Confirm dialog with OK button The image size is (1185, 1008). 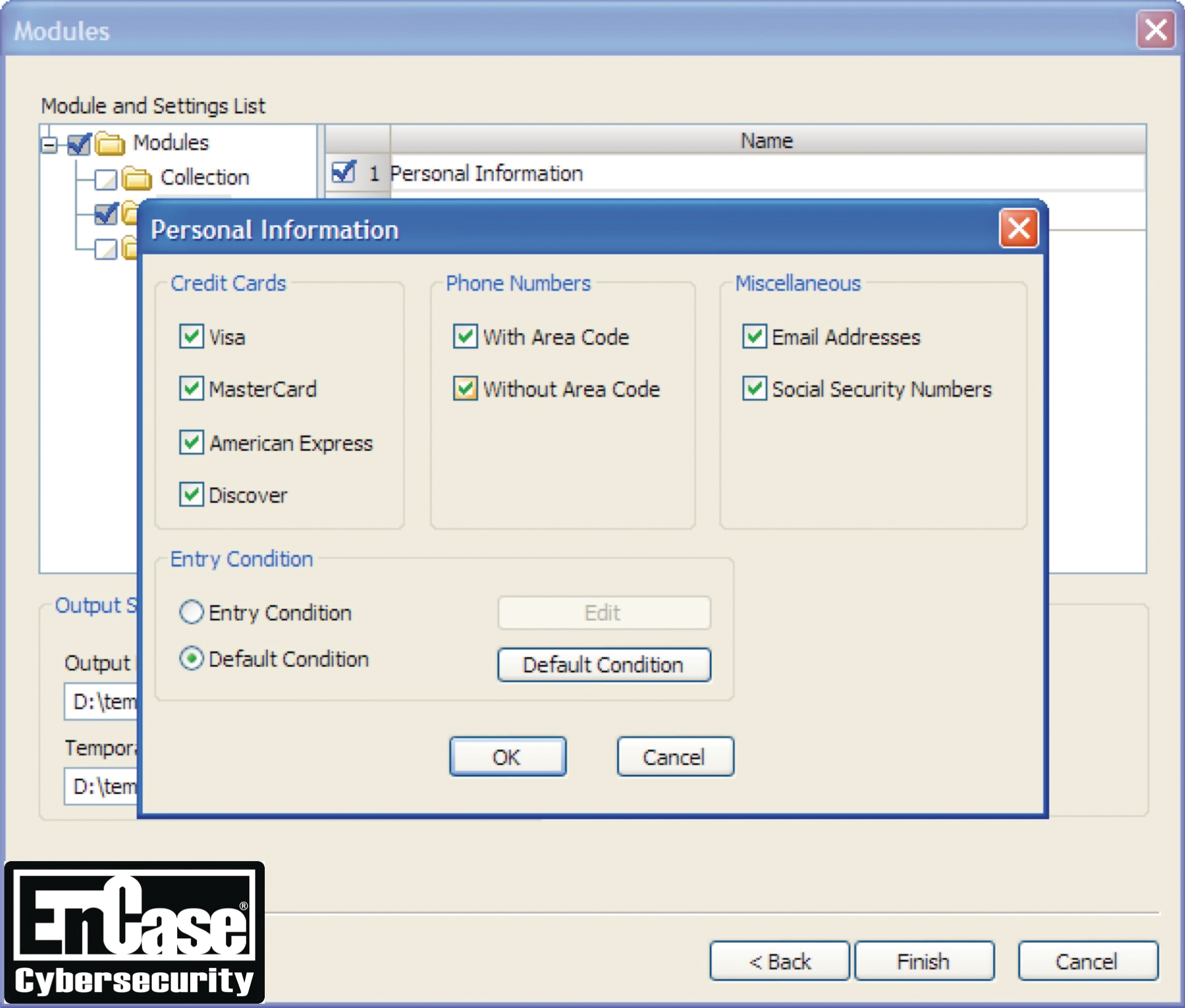[507, 756]
